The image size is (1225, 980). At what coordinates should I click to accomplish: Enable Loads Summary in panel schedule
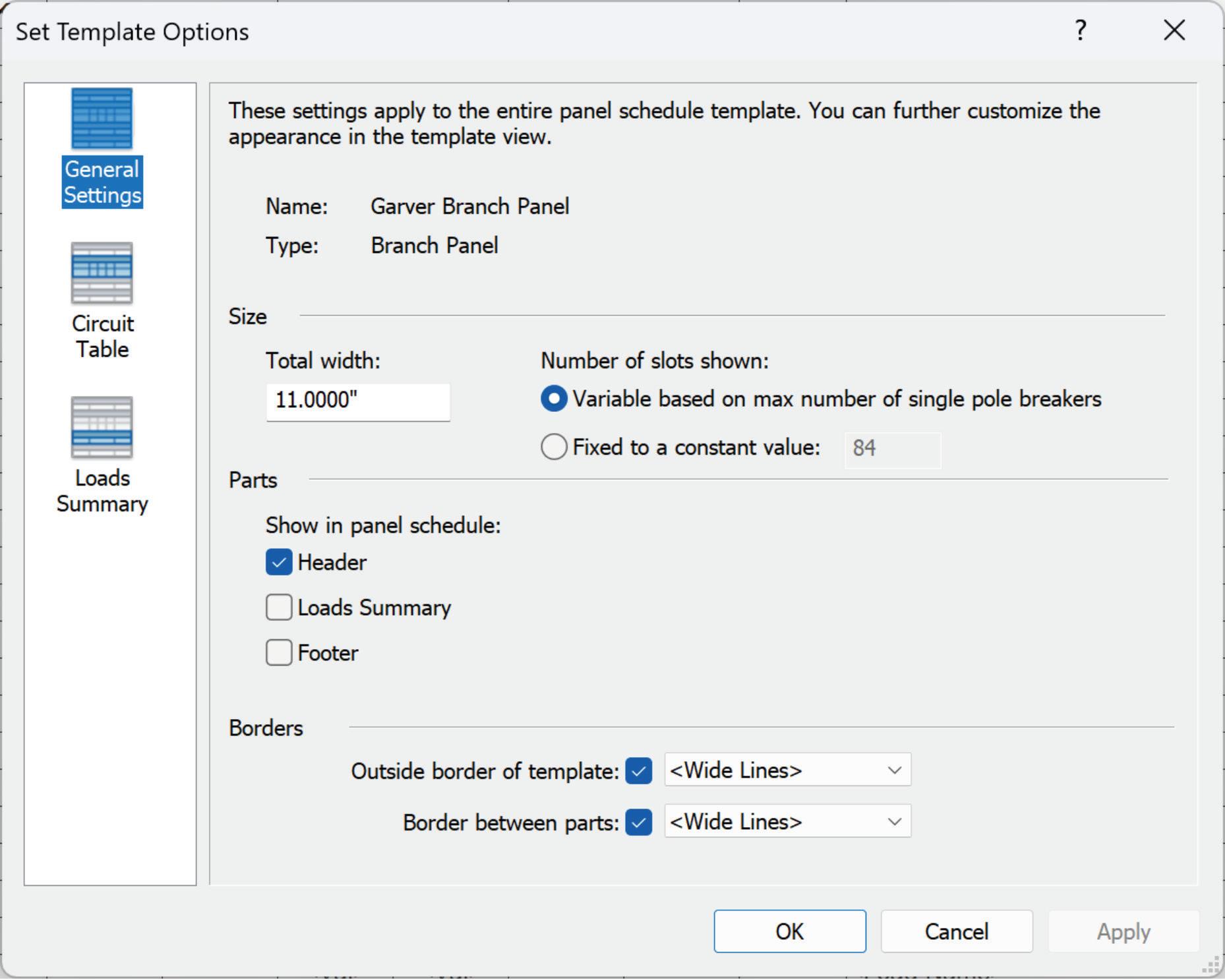click(x=279, y=607)
